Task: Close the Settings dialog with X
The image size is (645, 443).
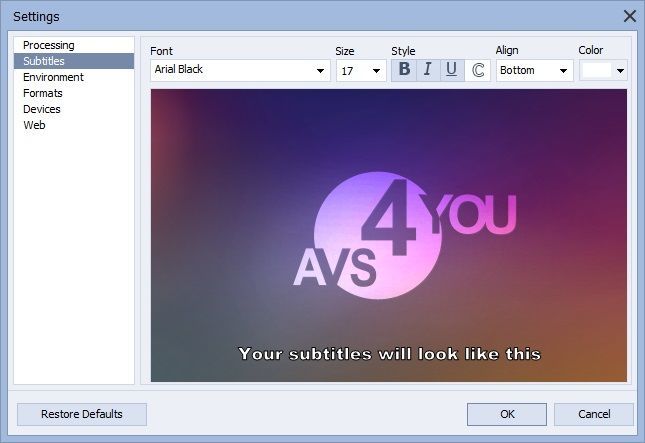Action: coord(629,16)
